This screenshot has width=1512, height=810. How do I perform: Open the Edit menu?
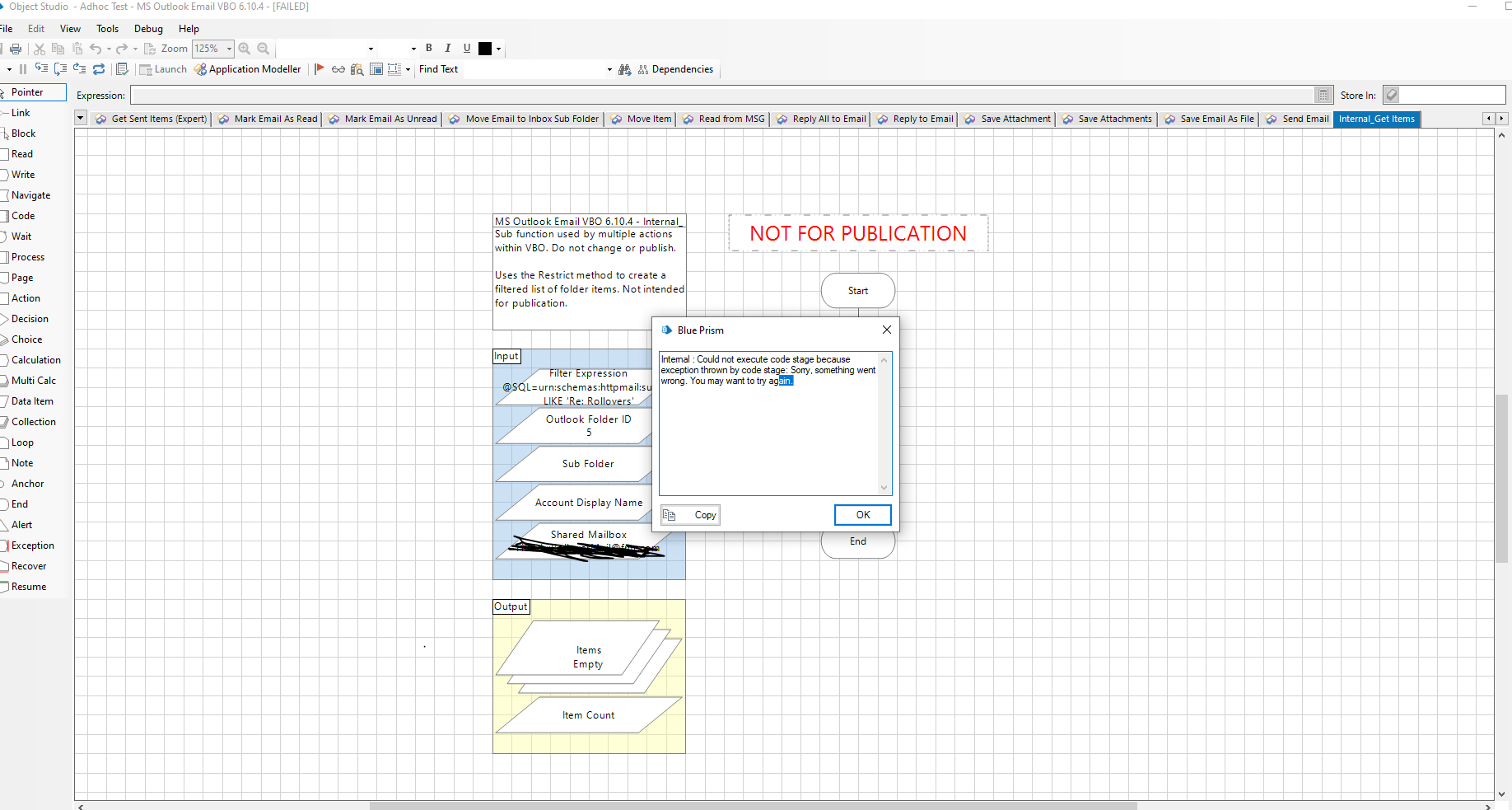[x=36, y=29]
